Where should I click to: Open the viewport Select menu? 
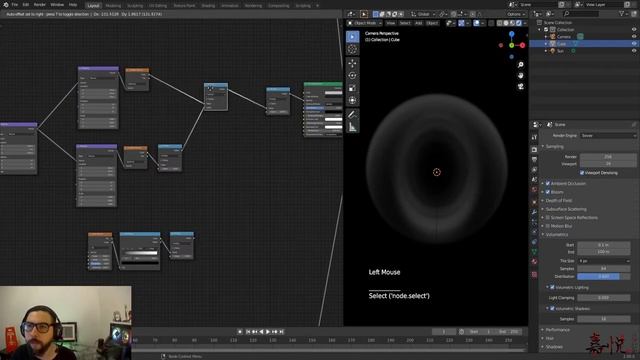point(405,23)
